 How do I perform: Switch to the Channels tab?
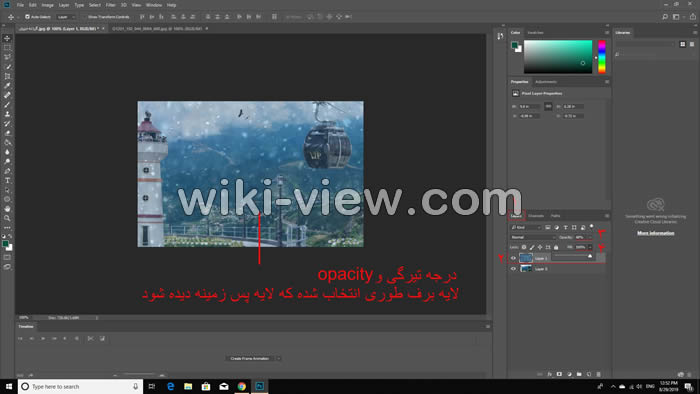pyautogui.click(x=536, y=216)
